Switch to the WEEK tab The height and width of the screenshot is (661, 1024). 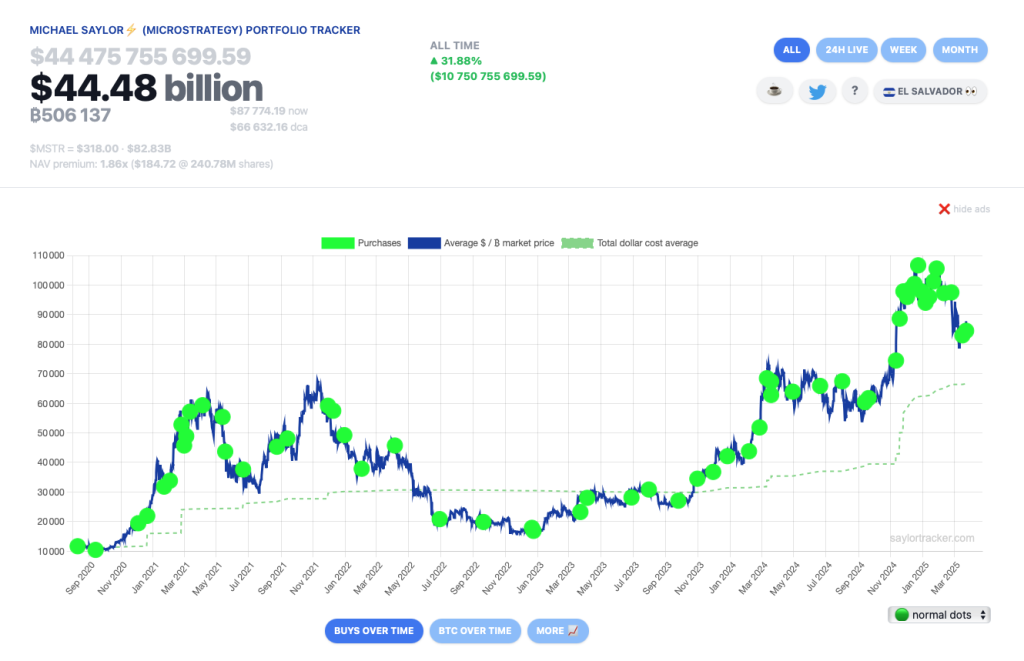point(903,50)
